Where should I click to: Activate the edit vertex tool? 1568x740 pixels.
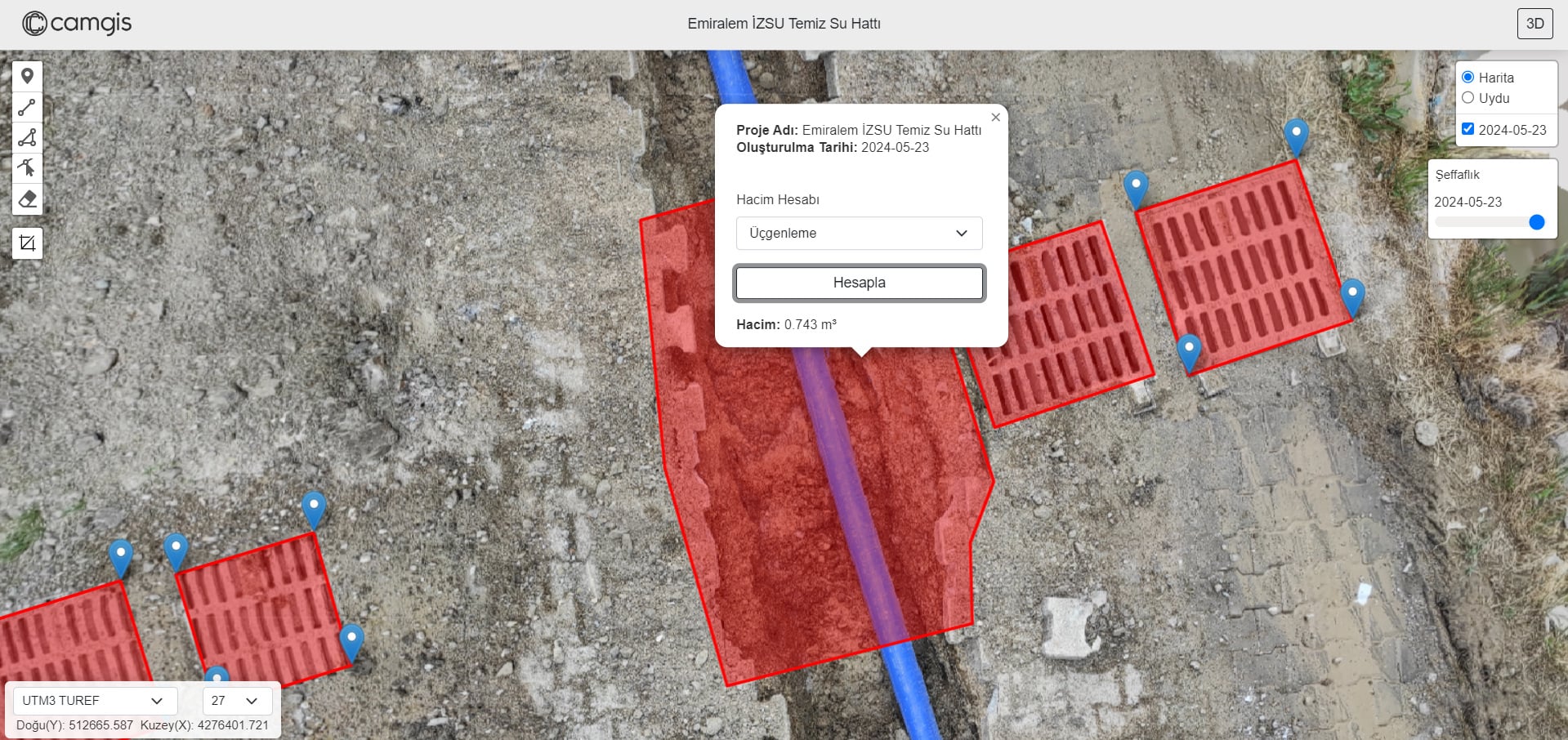click(27, 168)
